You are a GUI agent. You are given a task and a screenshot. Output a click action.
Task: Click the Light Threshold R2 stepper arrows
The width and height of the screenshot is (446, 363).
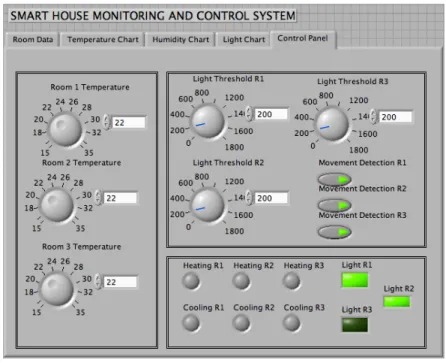pos(249,197)
